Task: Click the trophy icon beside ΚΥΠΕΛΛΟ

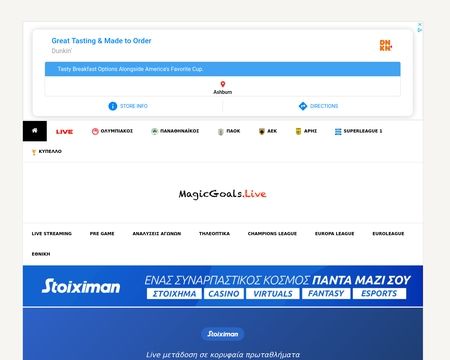Action: pos(34,152)
